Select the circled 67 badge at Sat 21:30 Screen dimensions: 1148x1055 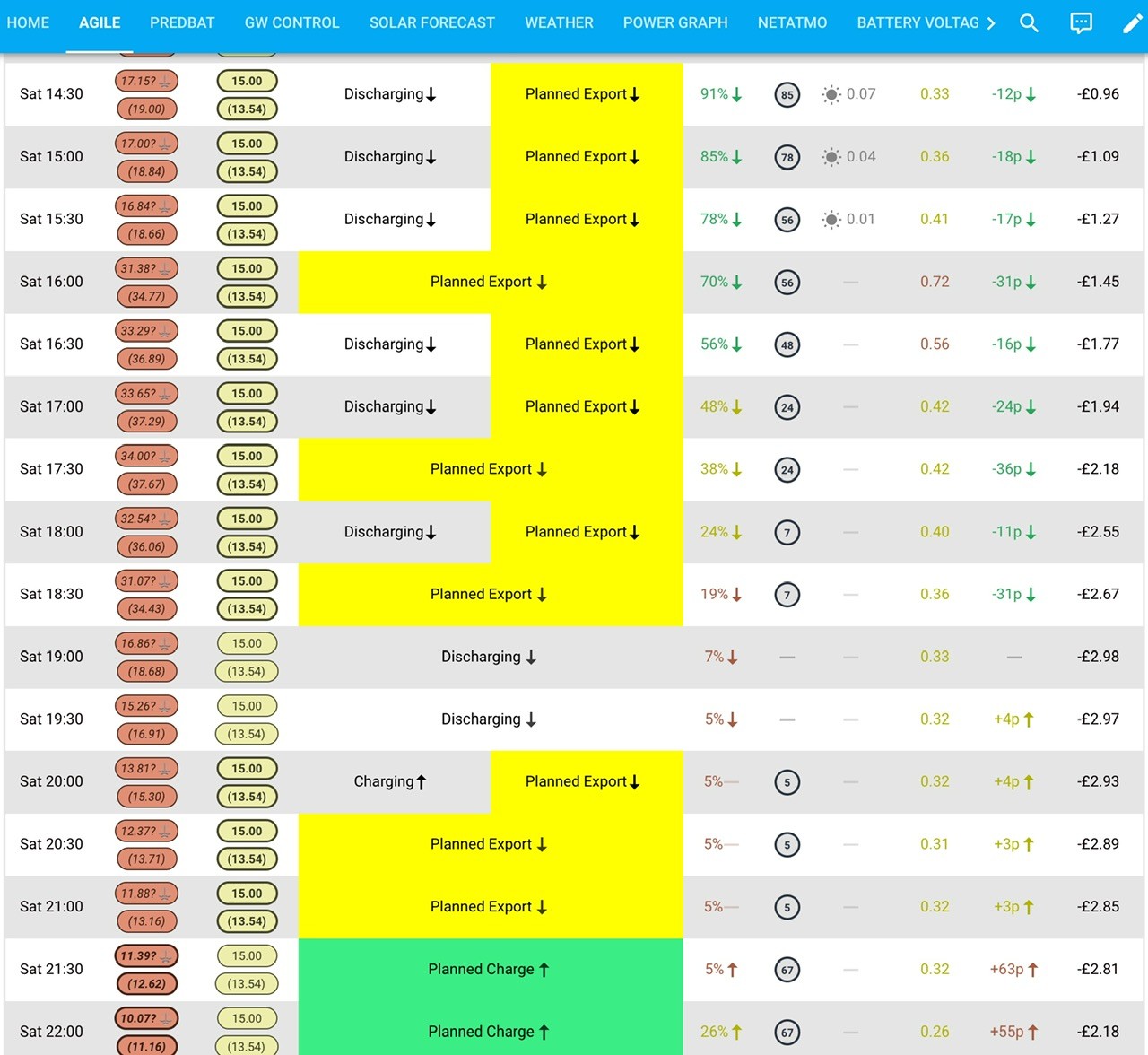tap(787, 970)
